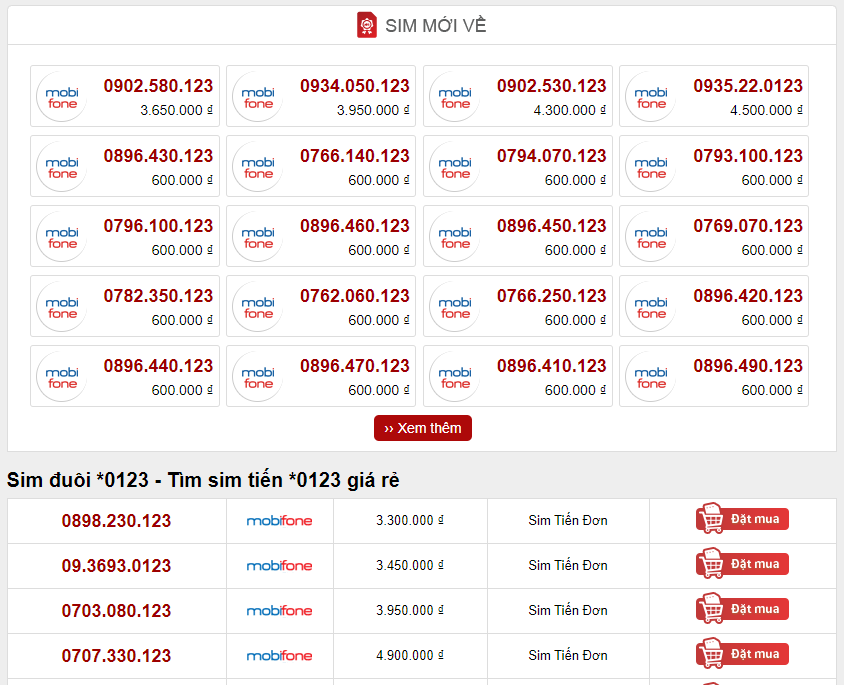Open table number 0707.330.123
The width and height of the screenshot is (844, 685).
116,656
